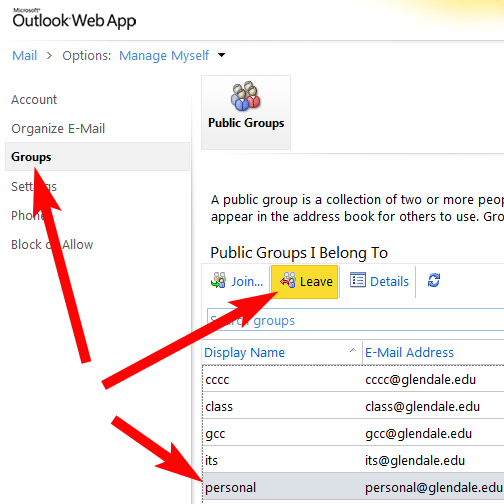Select the class group row
This screenshot has width=504, height=504.
pyautogui.click(x=353, y=406)
